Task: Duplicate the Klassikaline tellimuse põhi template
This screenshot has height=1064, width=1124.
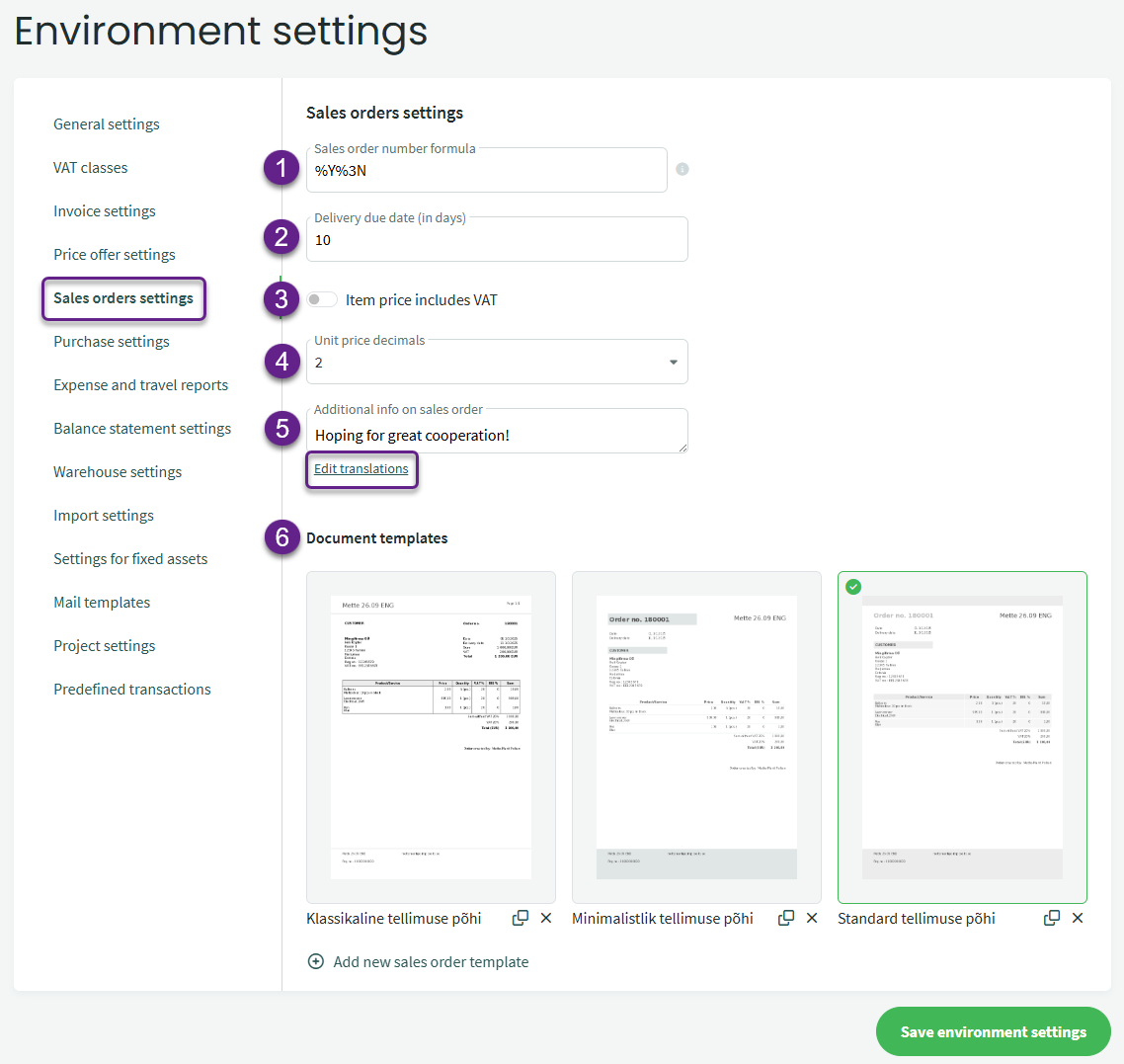Action: 521,918
